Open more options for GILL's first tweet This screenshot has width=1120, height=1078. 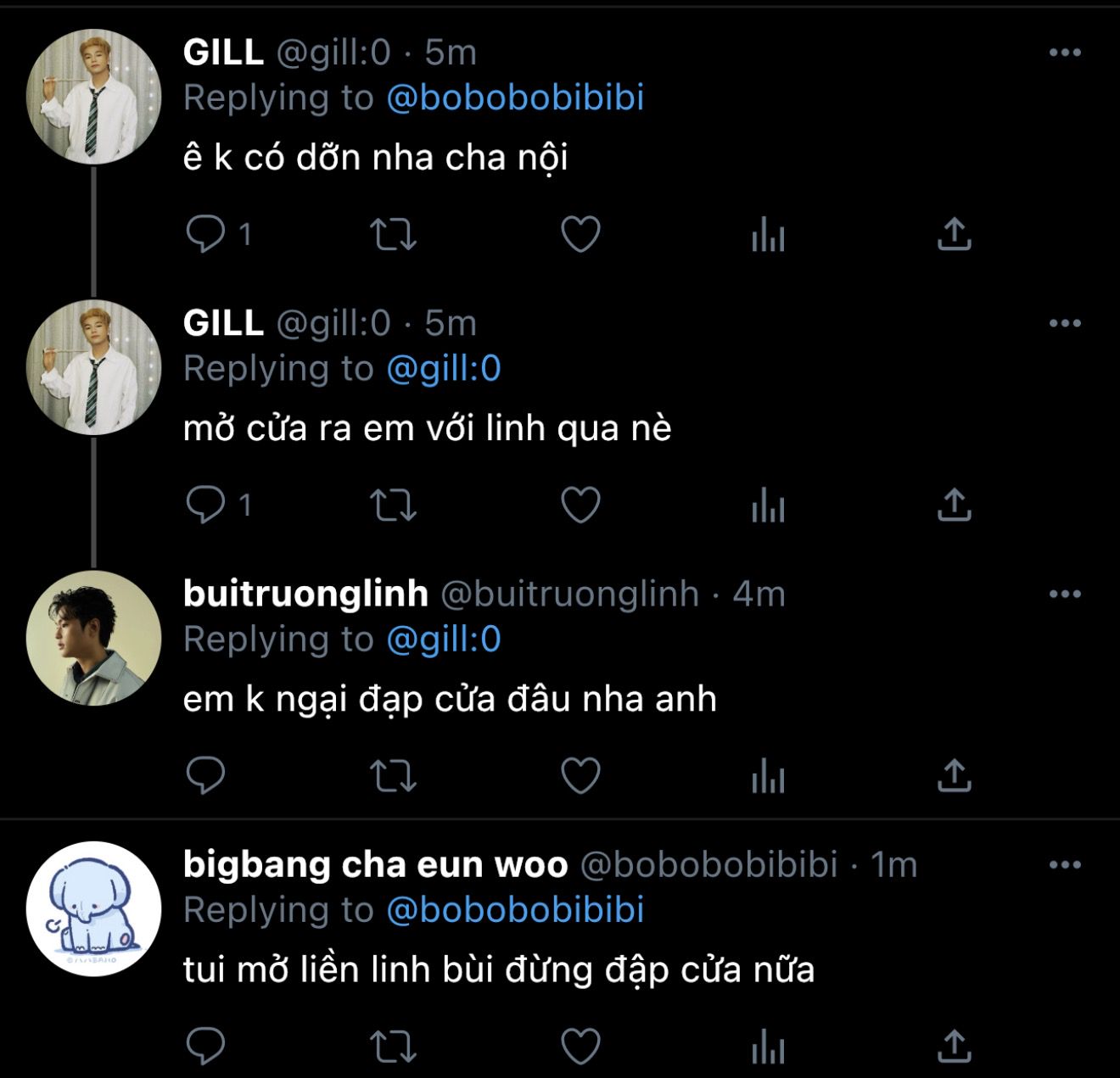point(1065,53)
